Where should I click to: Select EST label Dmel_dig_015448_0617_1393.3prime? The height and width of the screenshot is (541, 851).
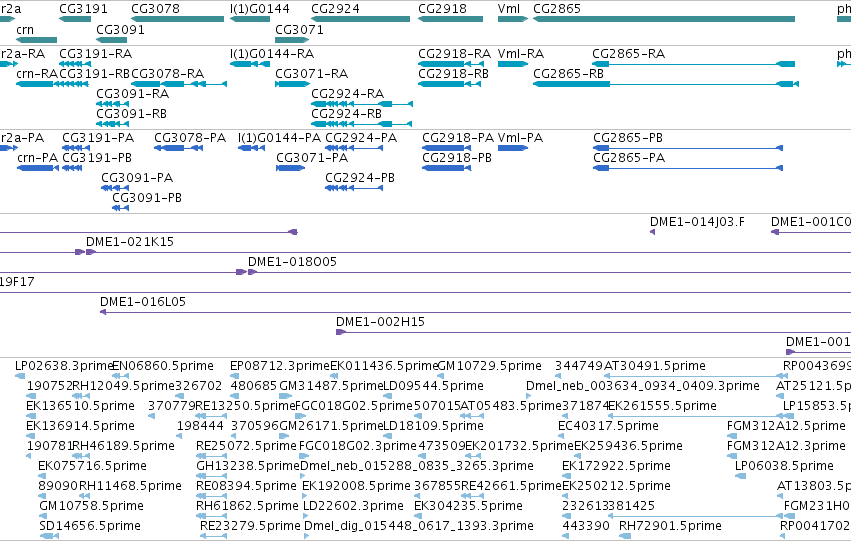[x=418, y=526]
